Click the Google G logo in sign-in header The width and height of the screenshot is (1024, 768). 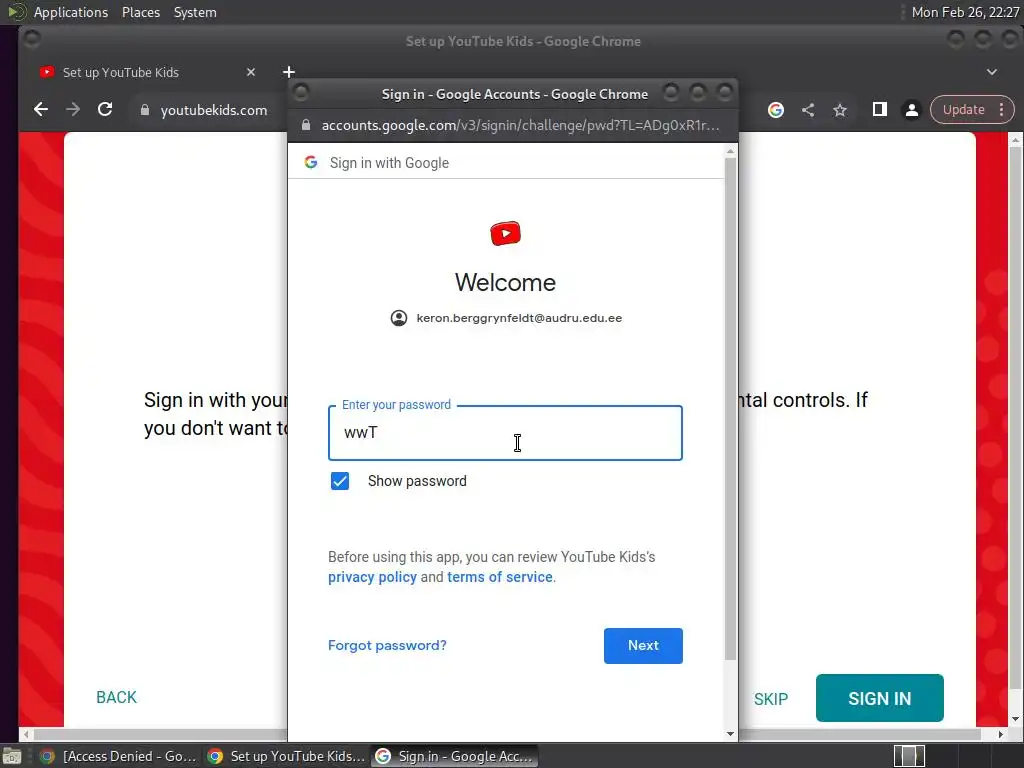pos(311,162)
